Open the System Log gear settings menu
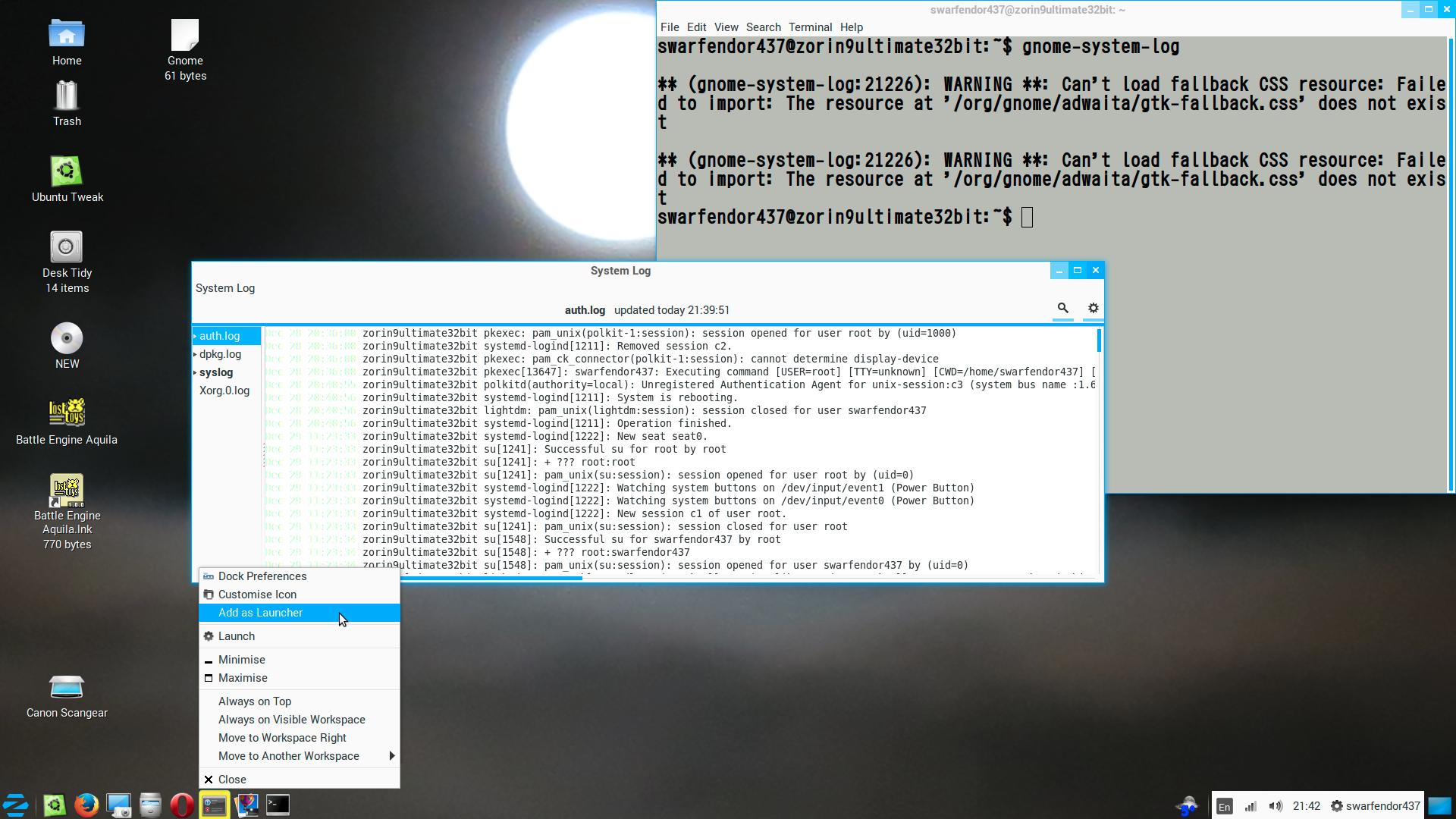Screen dimensions: 1456x819 [1093, 308]
